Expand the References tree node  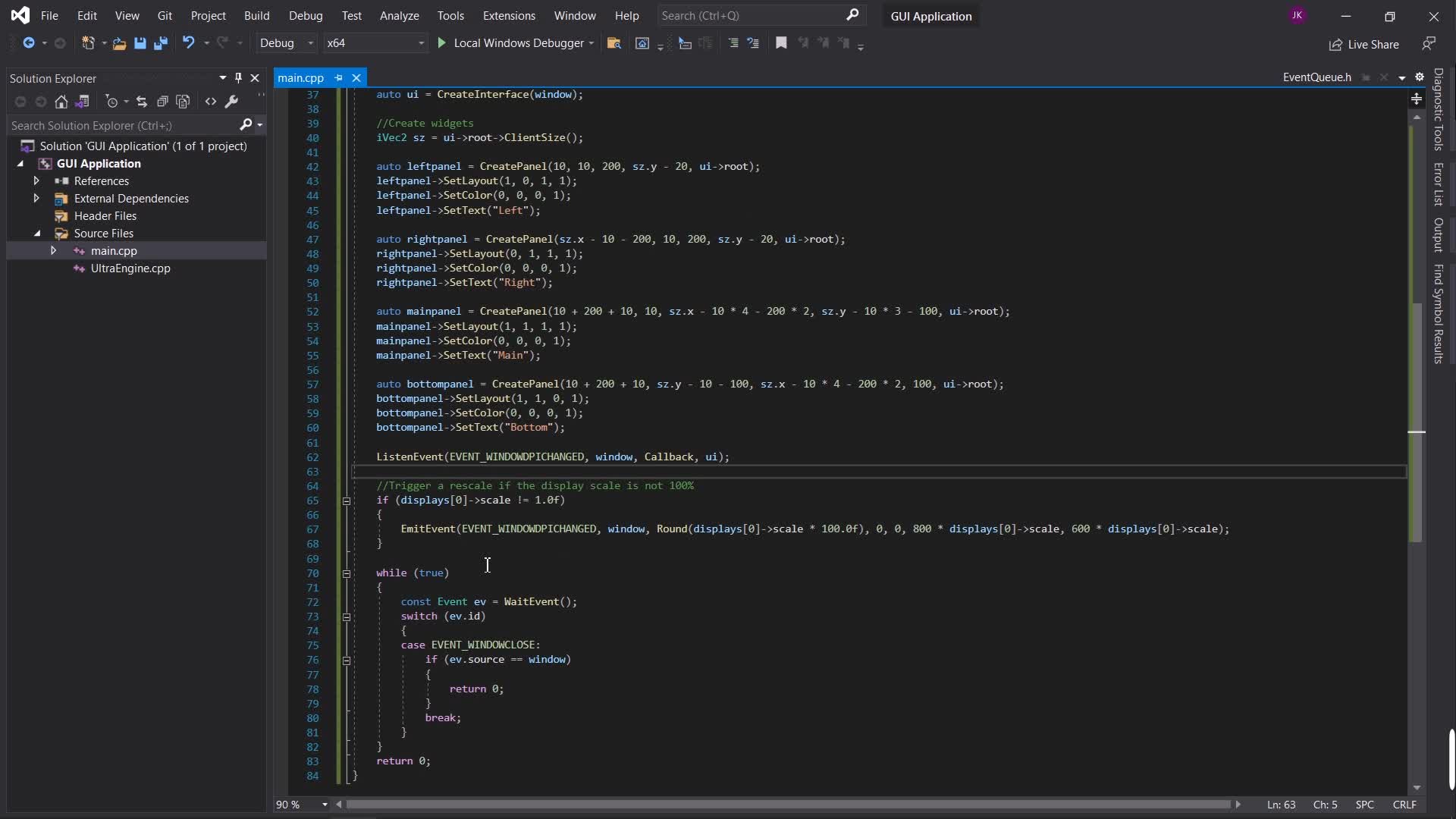pos(36,181)
